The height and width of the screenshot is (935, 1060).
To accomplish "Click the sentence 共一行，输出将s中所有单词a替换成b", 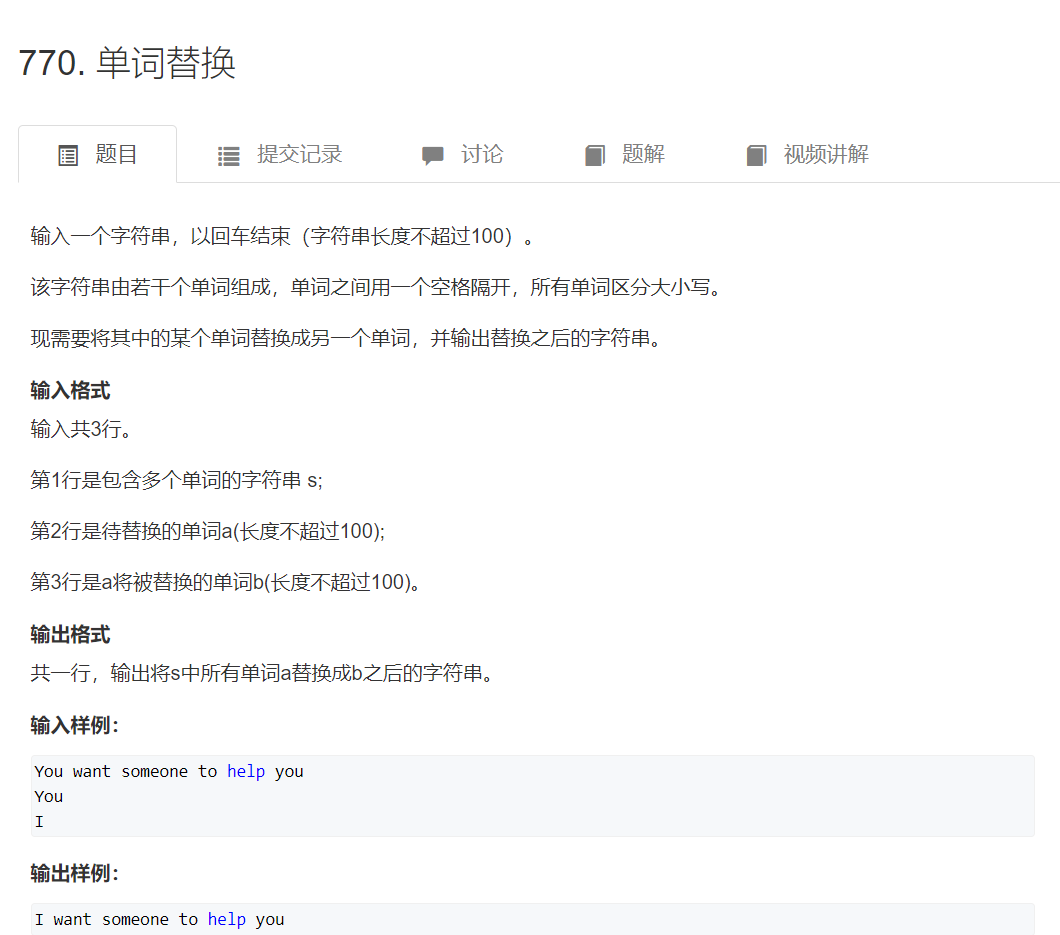I will coord(262,673).
